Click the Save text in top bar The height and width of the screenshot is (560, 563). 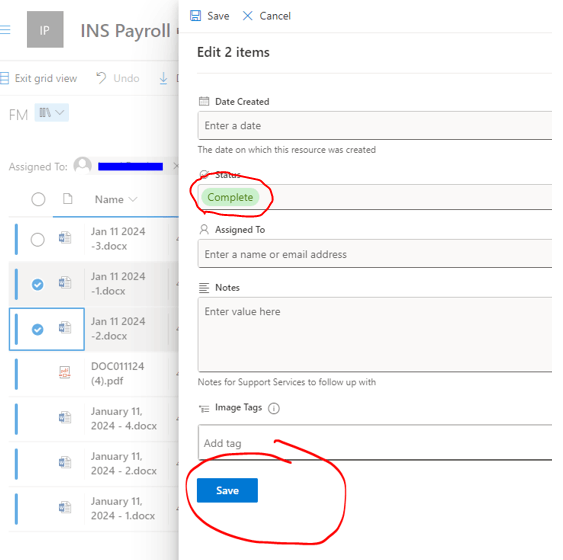pyautogui.click(x=218, y=16)
